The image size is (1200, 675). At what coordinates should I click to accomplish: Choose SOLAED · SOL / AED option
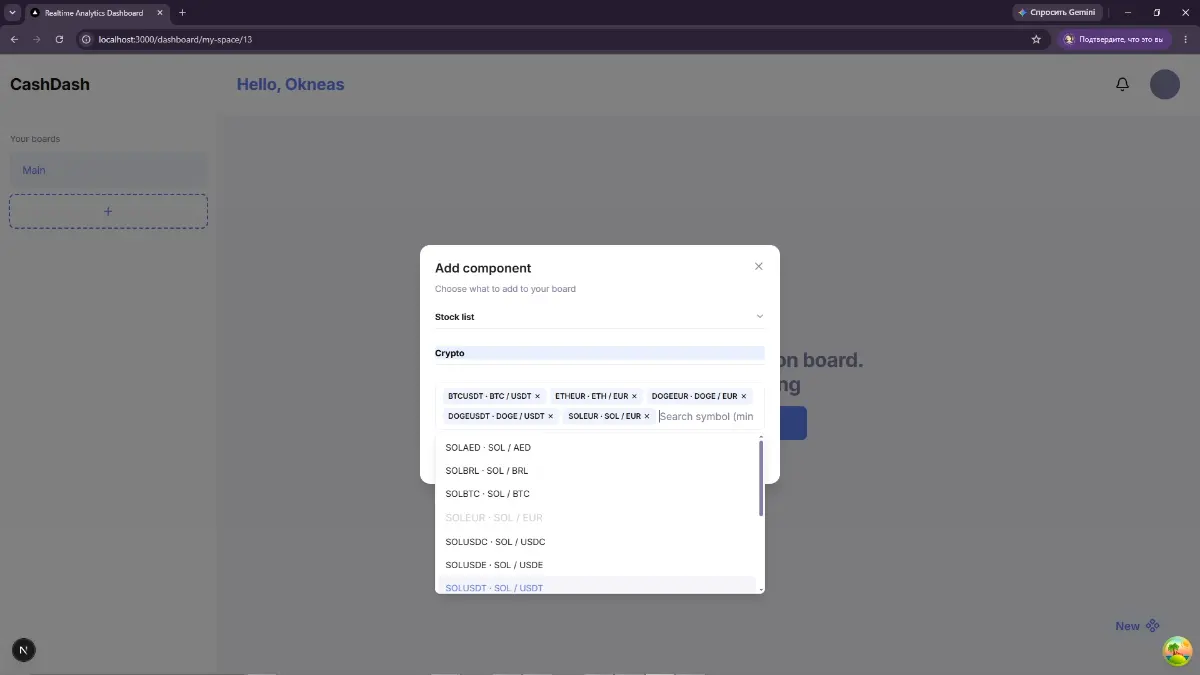coord(597,447)
